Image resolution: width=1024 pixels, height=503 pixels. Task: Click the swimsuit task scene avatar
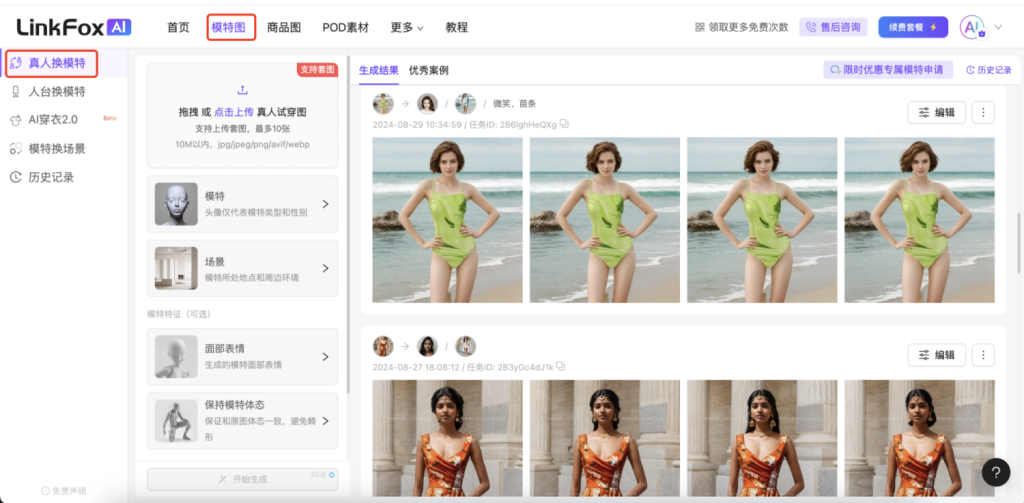click(466, 103)
